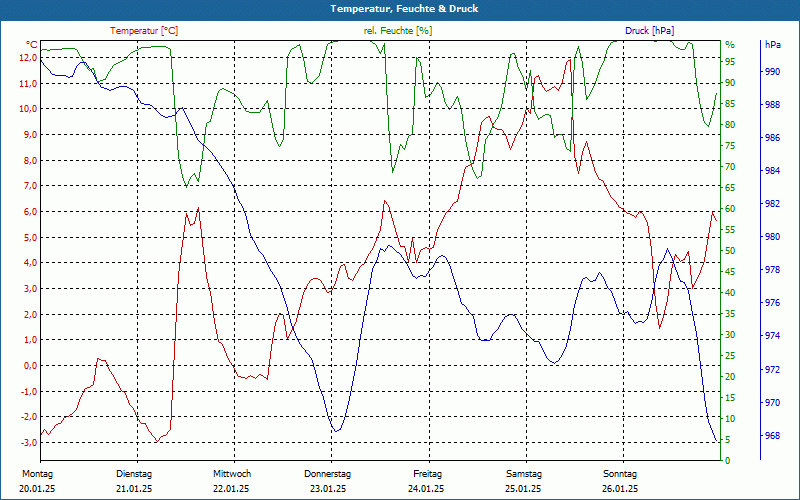Click the 974 pressure axis value

click(773, 336)
